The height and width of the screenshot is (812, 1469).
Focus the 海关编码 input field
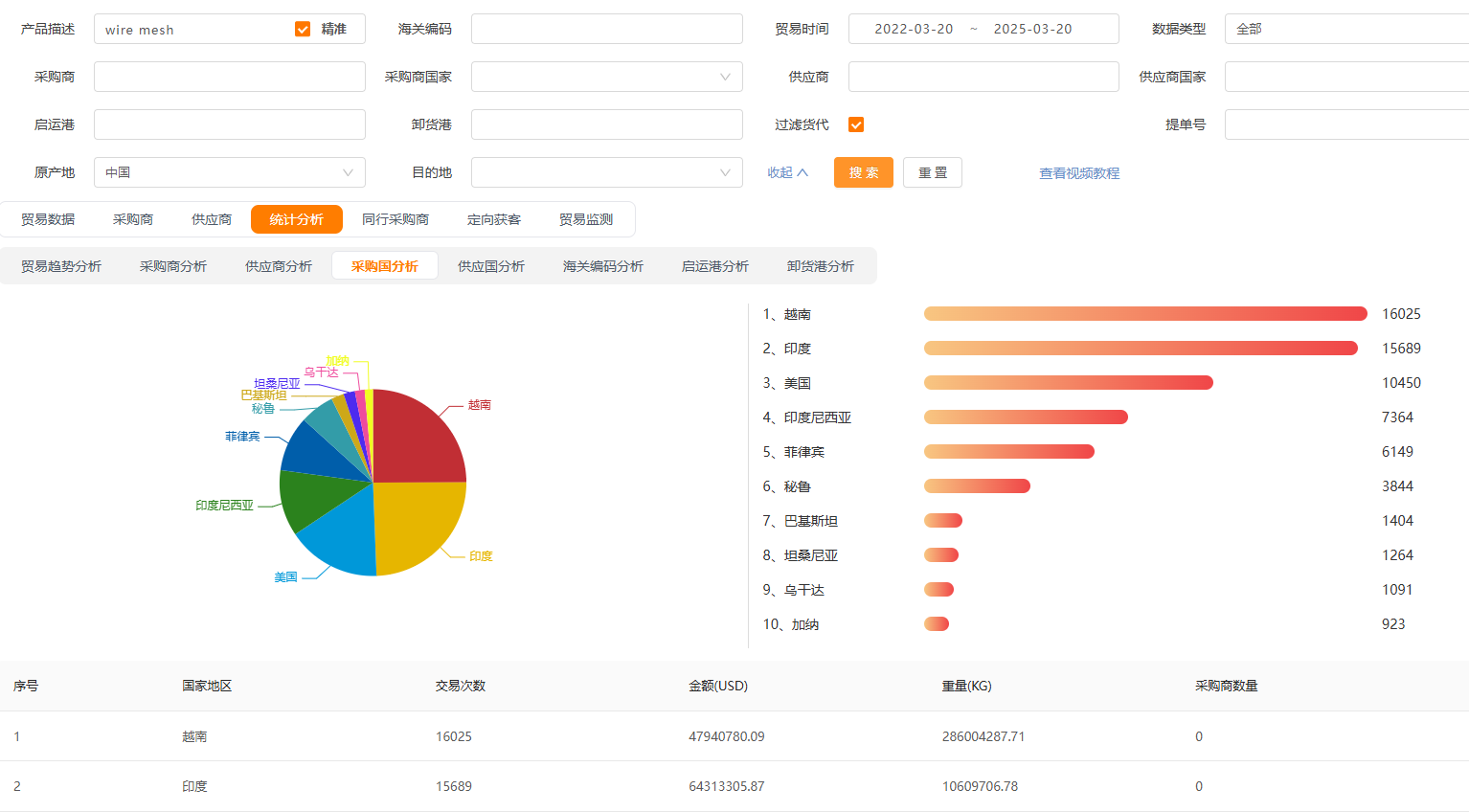606,29
